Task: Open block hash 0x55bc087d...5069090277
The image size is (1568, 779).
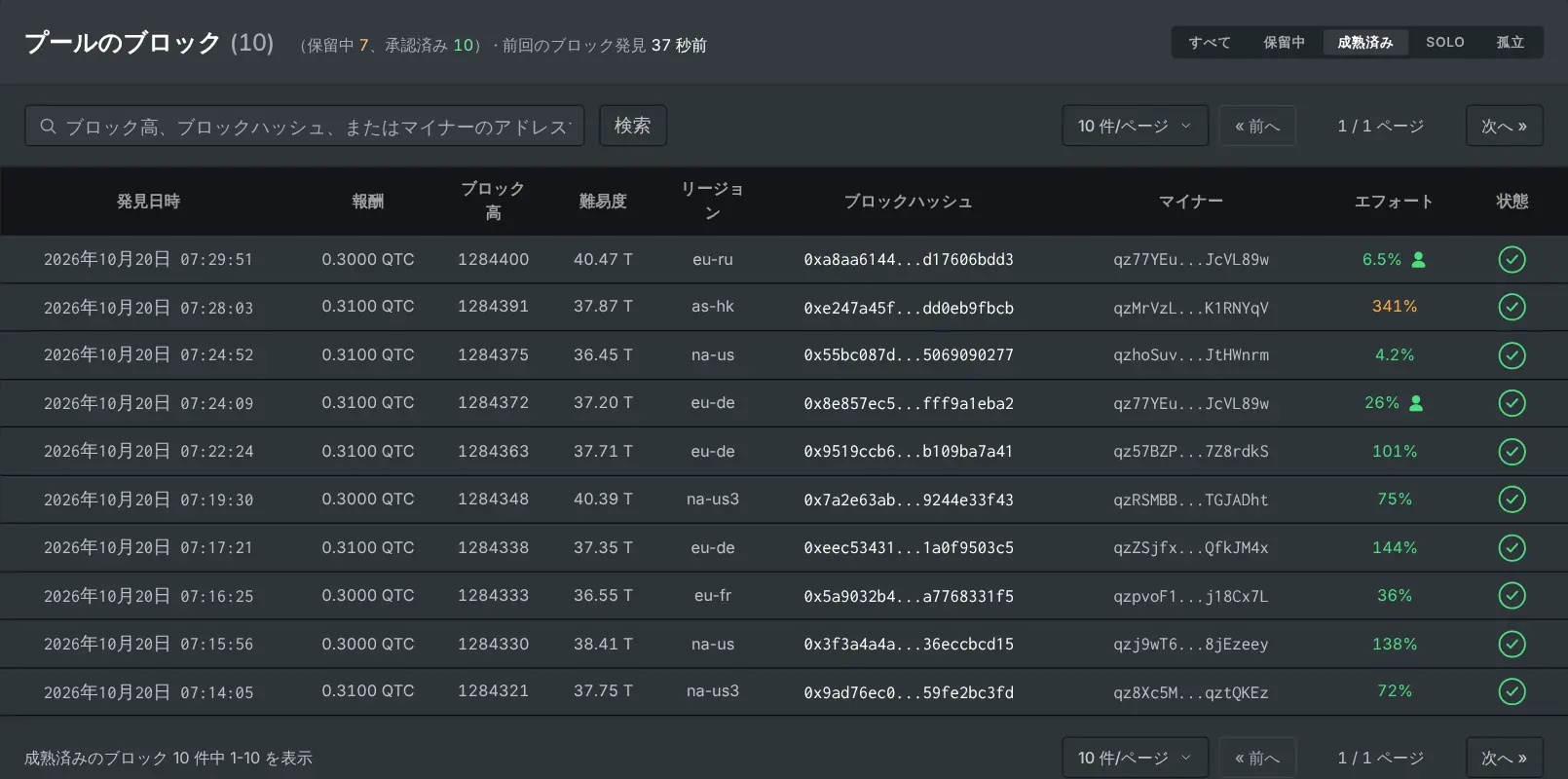Action: 909,355
